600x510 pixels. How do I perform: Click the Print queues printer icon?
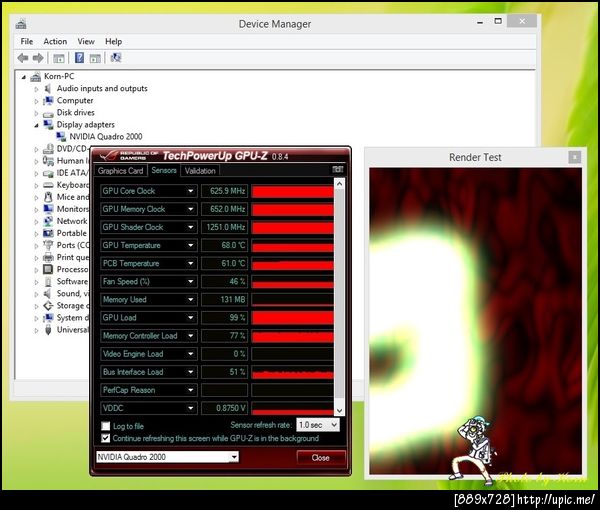coord(48,257)
